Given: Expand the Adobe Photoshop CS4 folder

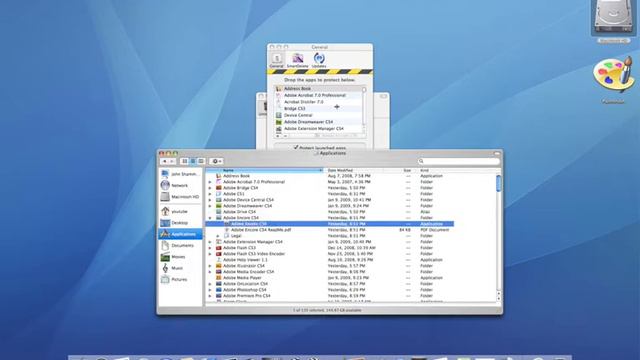Looking at the screenshot, I should (x=210, y=290).
